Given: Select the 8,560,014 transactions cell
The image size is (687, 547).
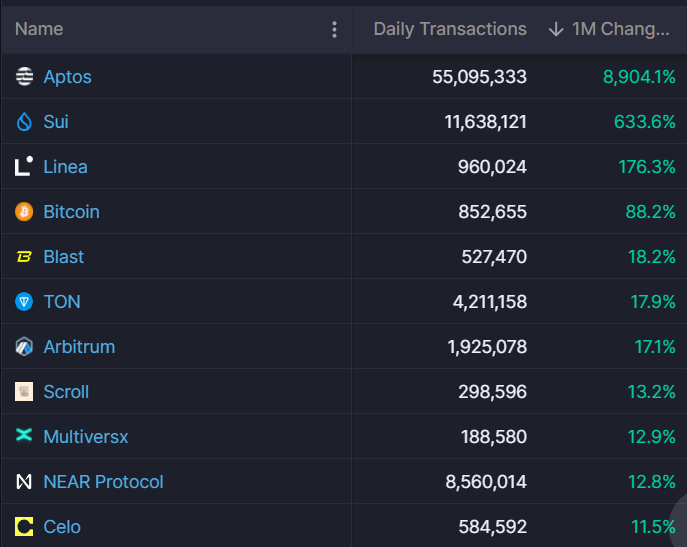Looking at the screenshot, I should 486,482.
